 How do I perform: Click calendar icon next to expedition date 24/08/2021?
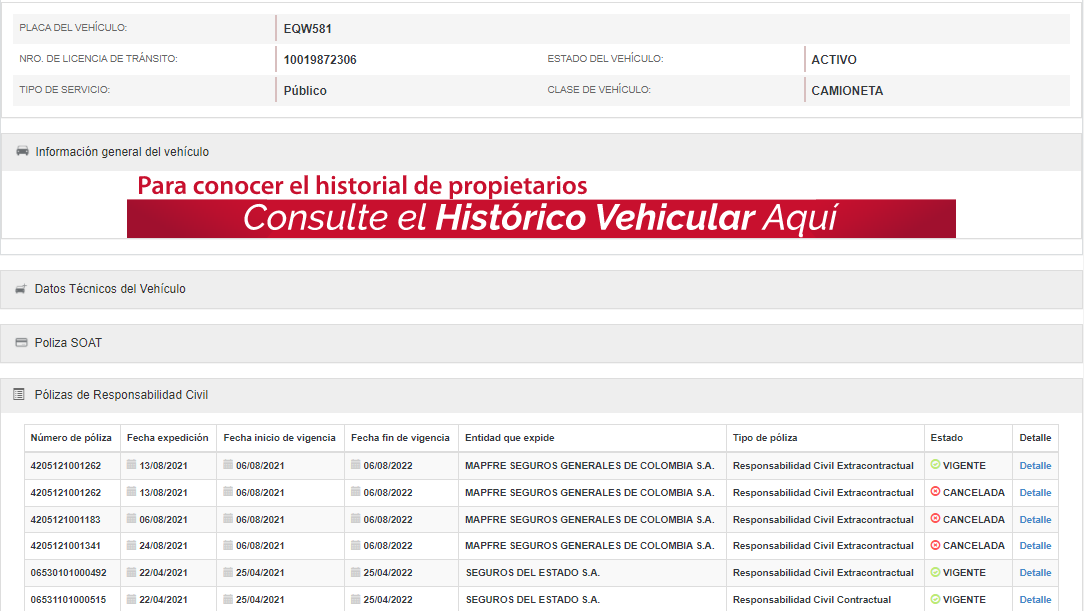[x=131, y=545]
